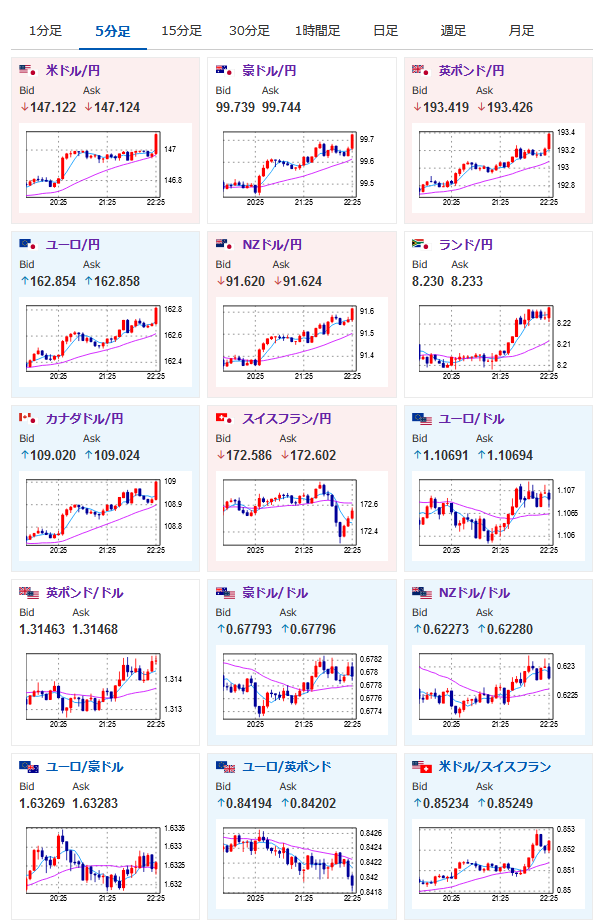Click the US/Japan flag icon for 米ドル/円
This screenshot has height=923, width=599.
tap(28, 71)
